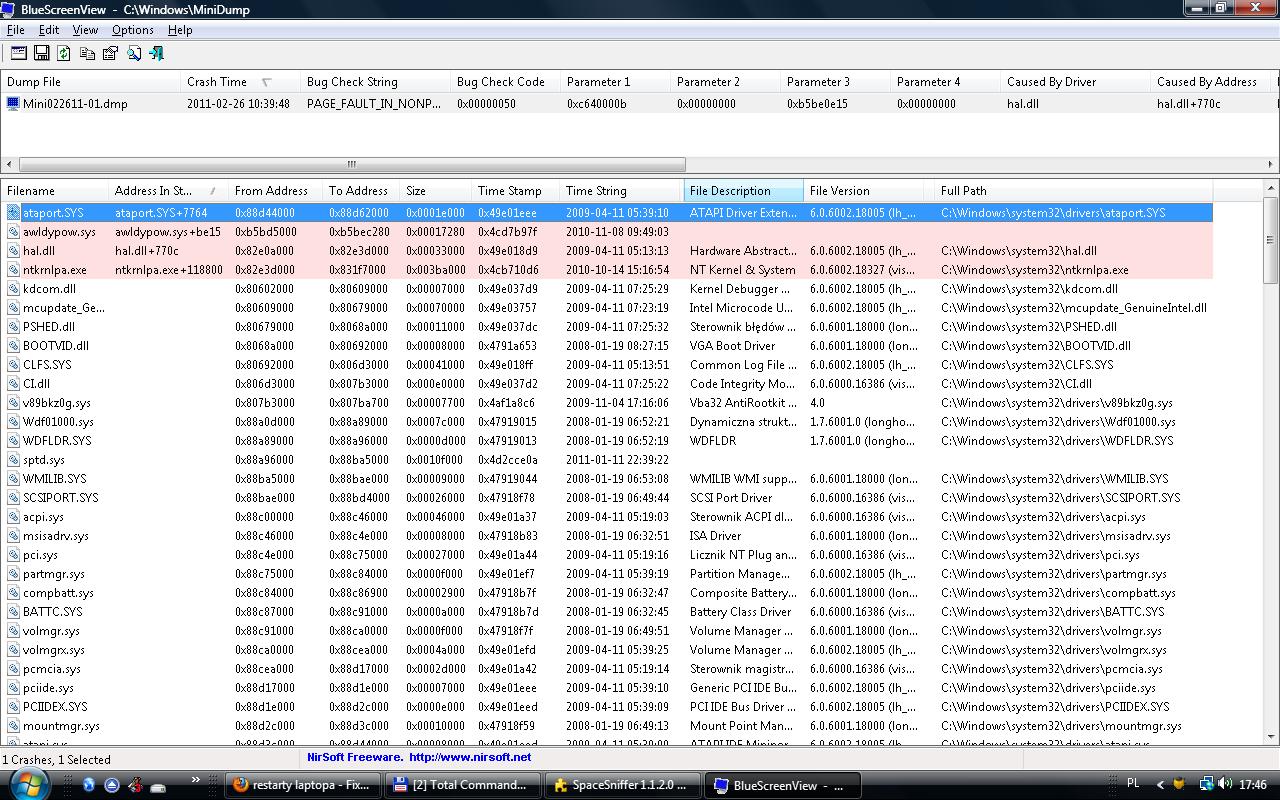Click the upper pane horizontal scrollbar thumb
1280x800 pixels.
pos(352,164)
